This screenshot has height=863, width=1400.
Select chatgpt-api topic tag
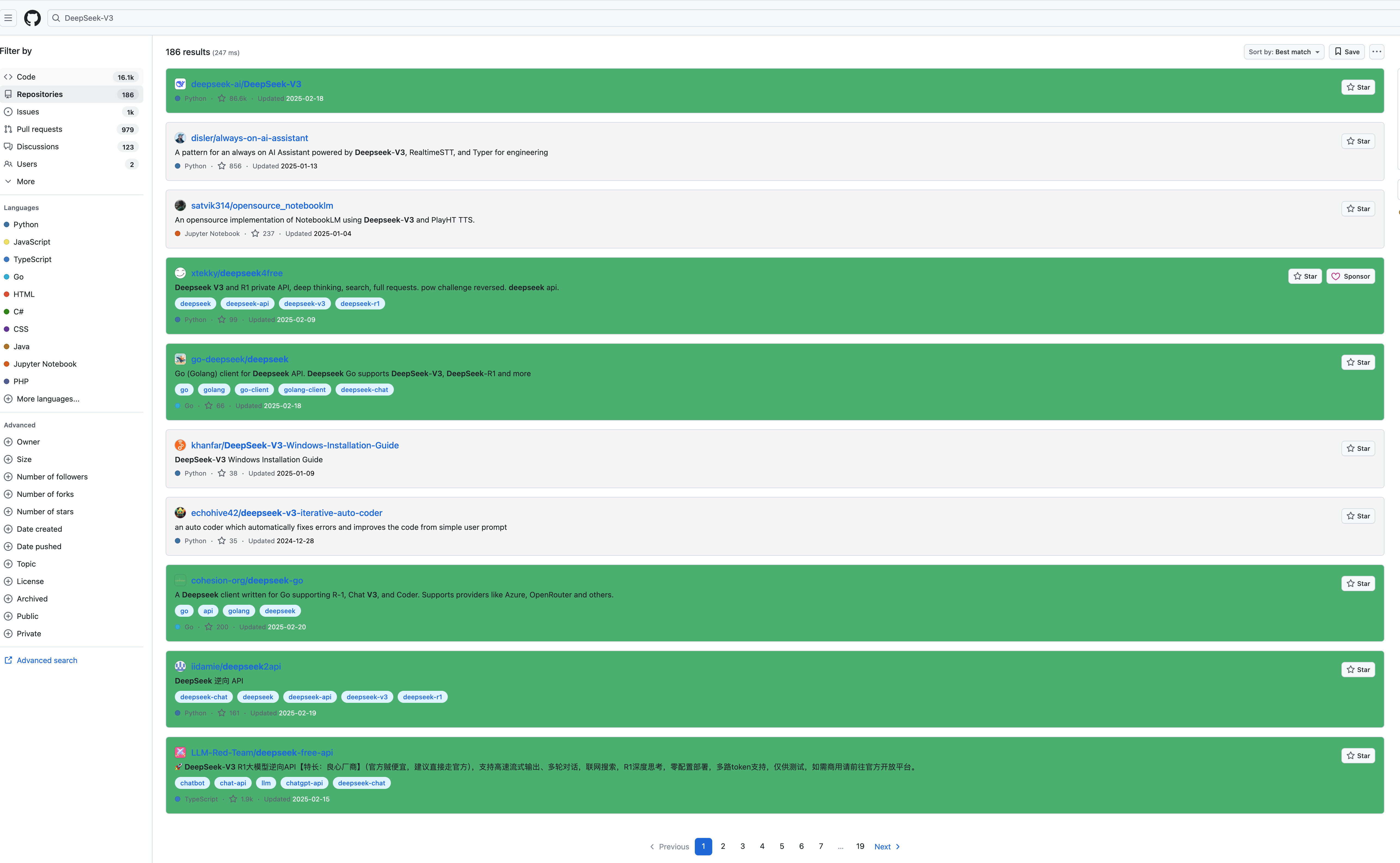point(304,783)
